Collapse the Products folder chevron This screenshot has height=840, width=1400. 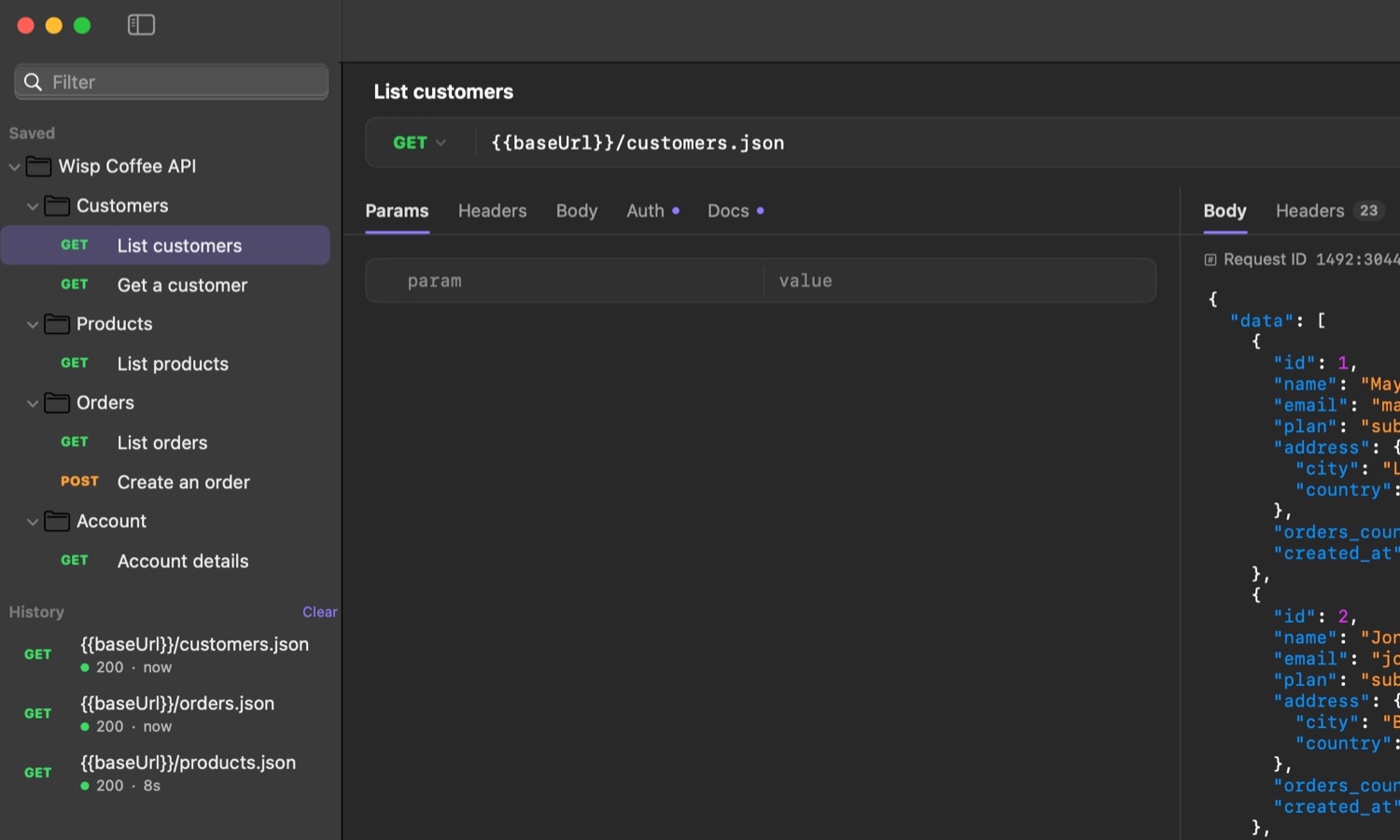click(33, 325)
